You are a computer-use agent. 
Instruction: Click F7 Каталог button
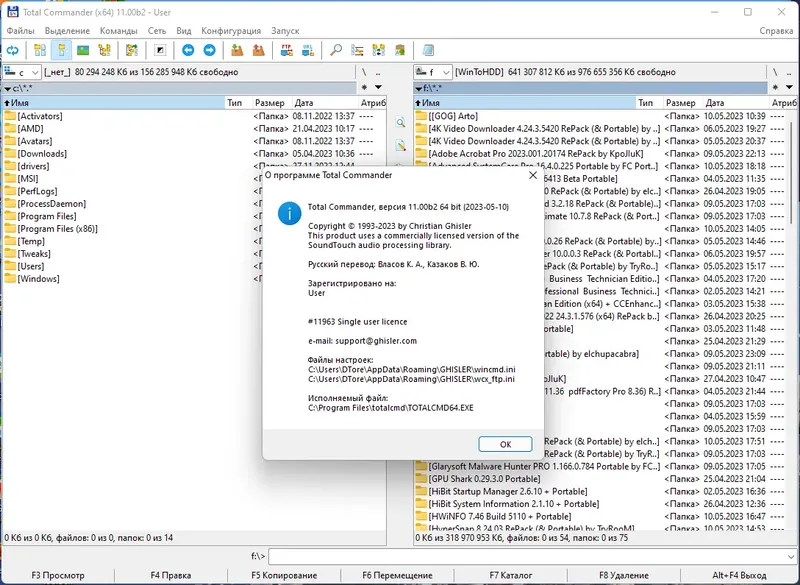click(511, 575)
